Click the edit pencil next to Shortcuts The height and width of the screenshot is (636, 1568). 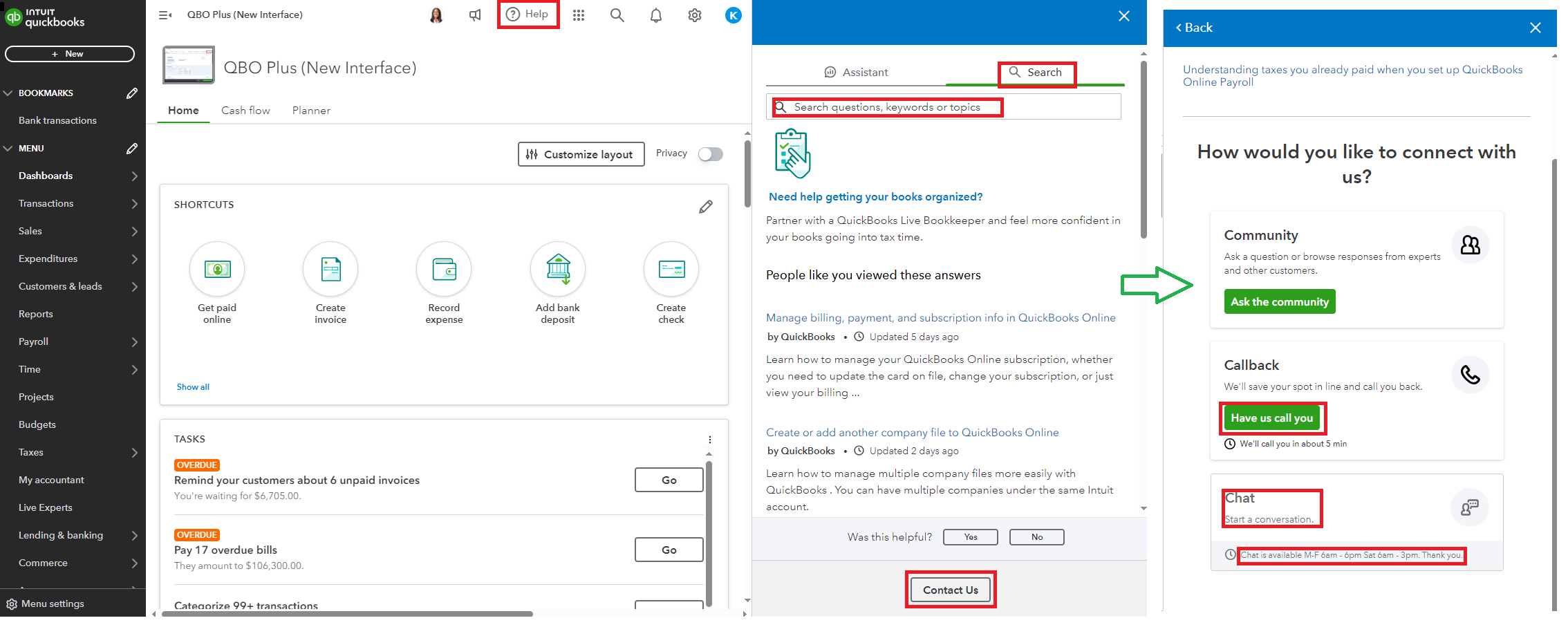(706, 206)
